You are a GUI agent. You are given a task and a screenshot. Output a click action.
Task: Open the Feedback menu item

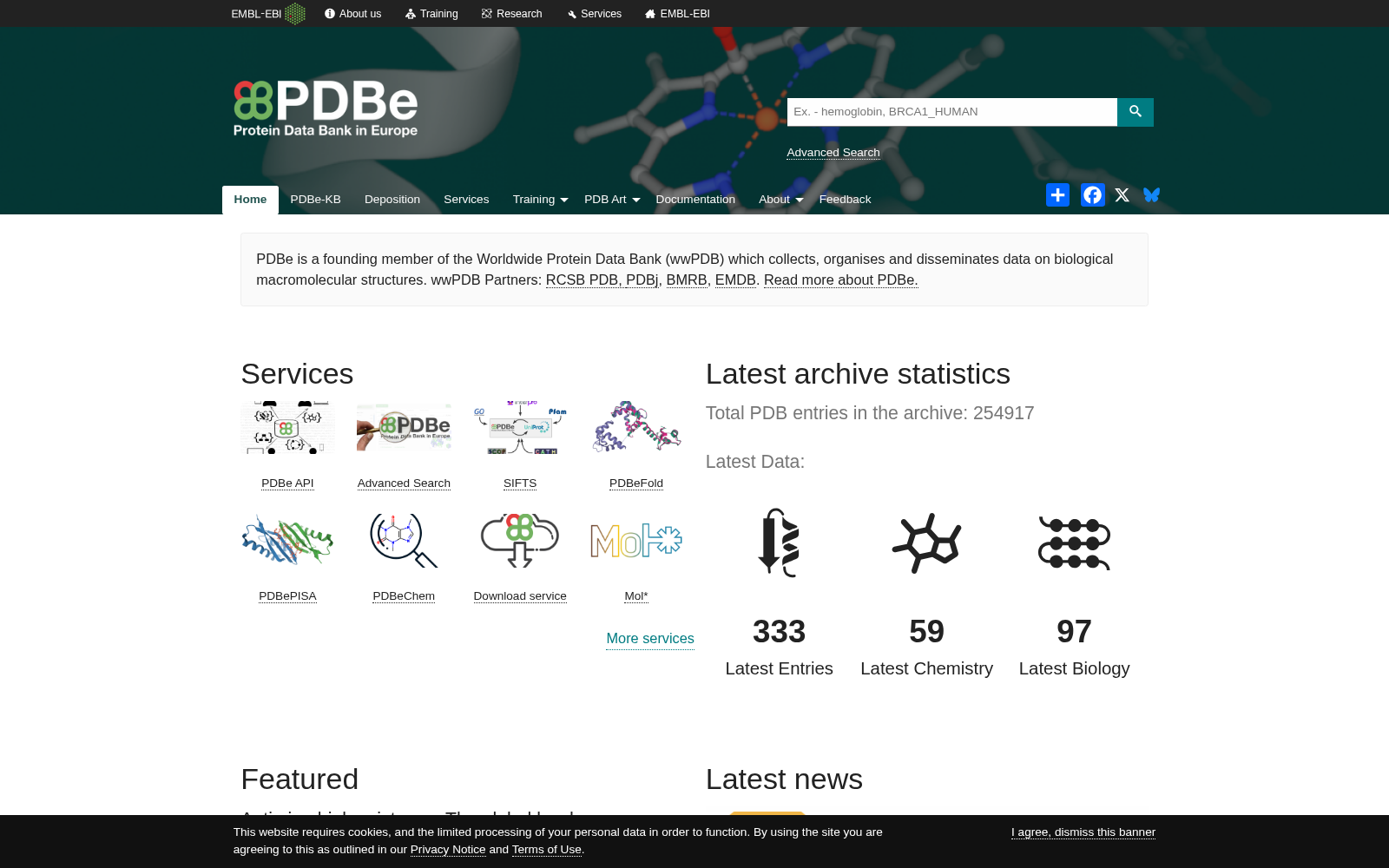845,200
